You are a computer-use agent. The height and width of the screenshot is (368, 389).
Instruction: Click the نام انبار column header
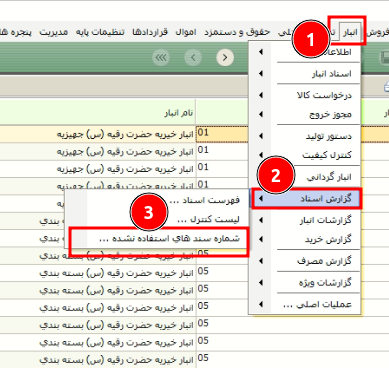[x=98, y=113]
